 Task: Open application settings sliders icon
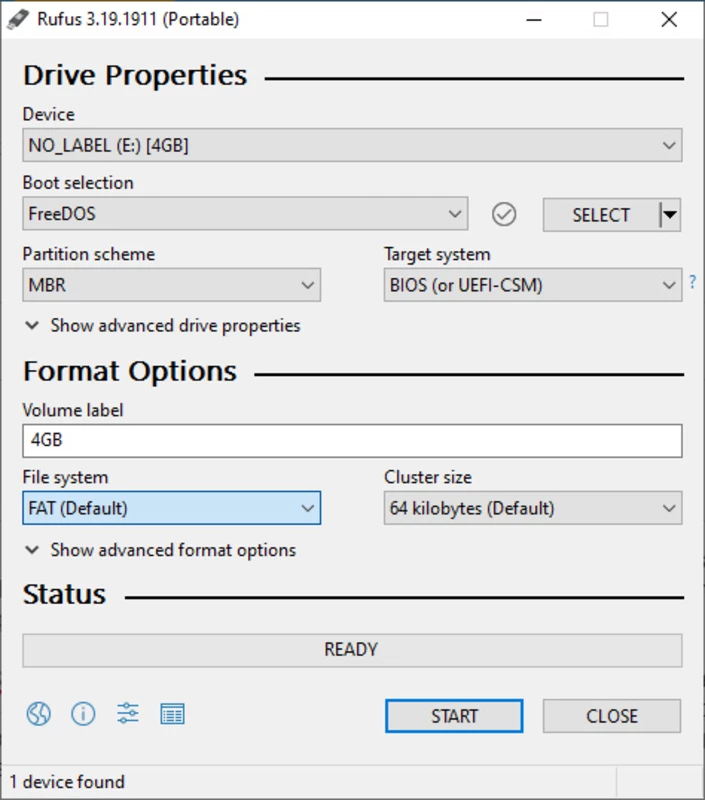click(x=128, y=714)
